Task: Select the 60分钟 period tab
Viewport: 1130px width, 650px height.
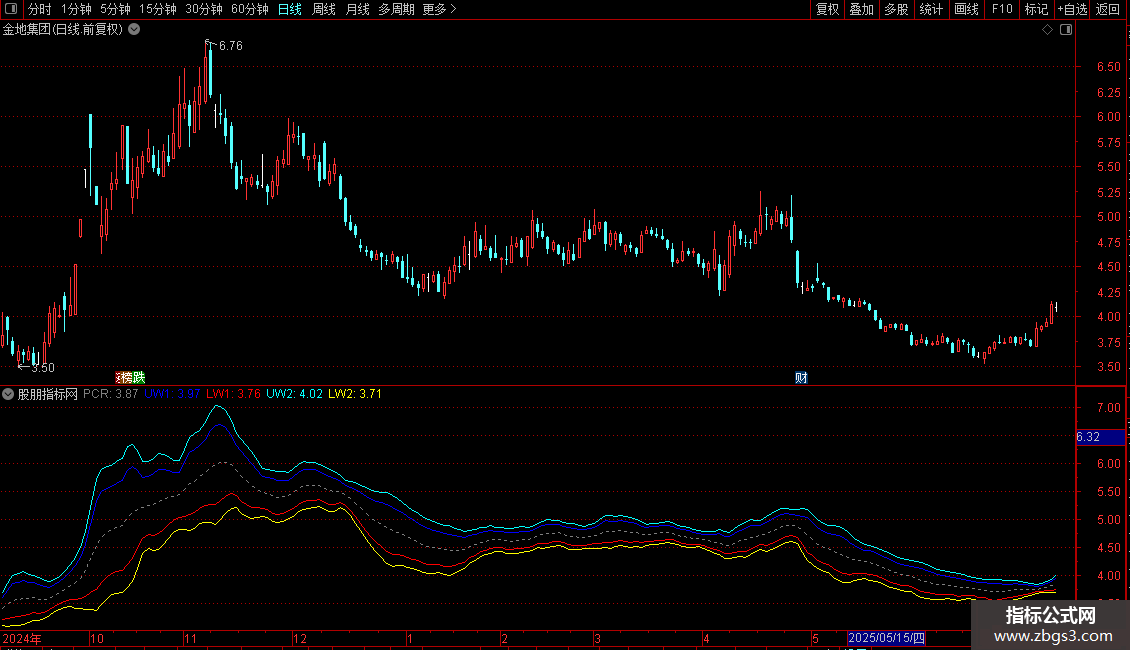Action: 249,9
